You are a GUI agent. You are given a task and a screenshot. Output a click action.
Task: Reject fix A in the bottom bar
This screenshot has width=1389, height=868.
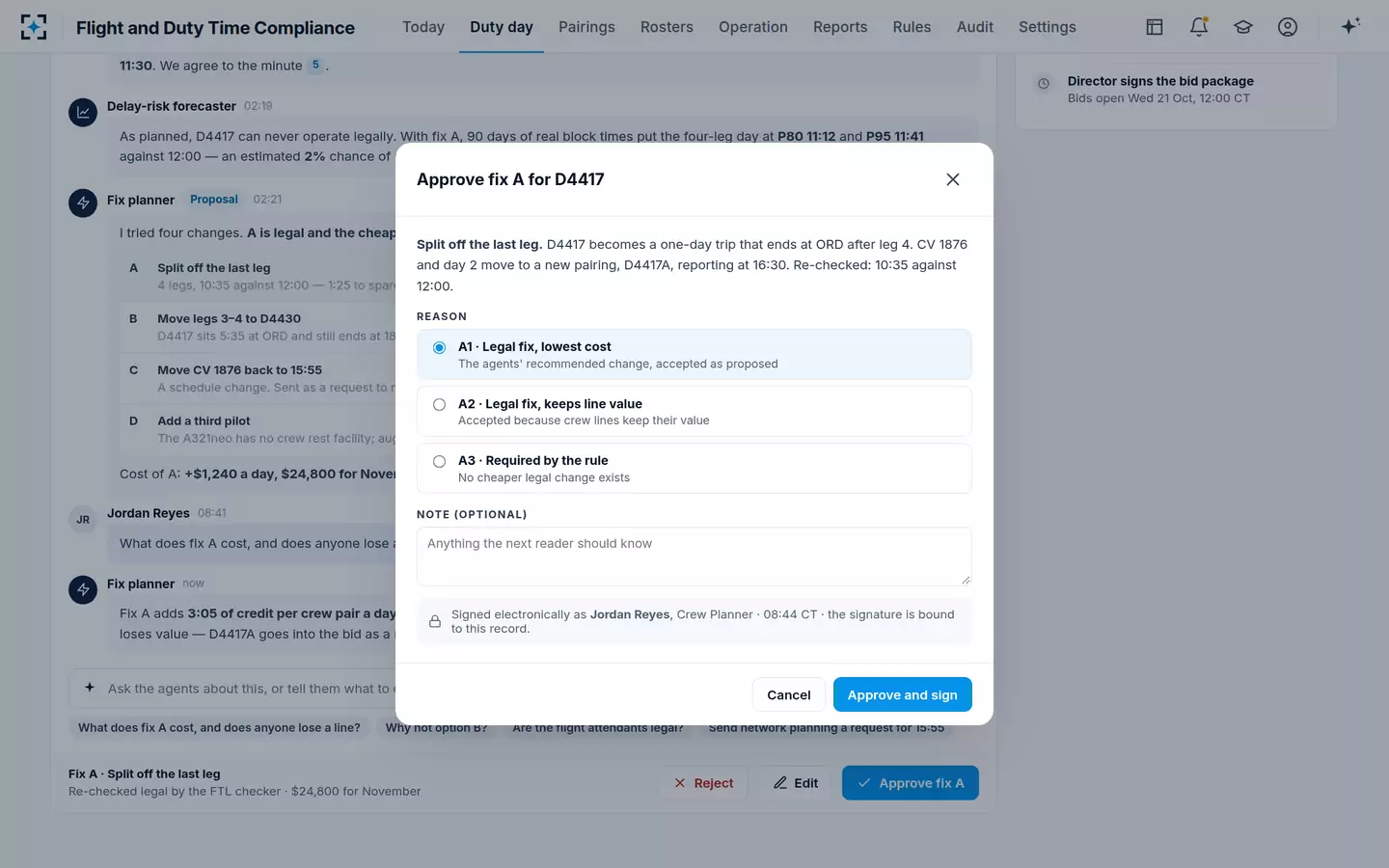click(704, 783)
